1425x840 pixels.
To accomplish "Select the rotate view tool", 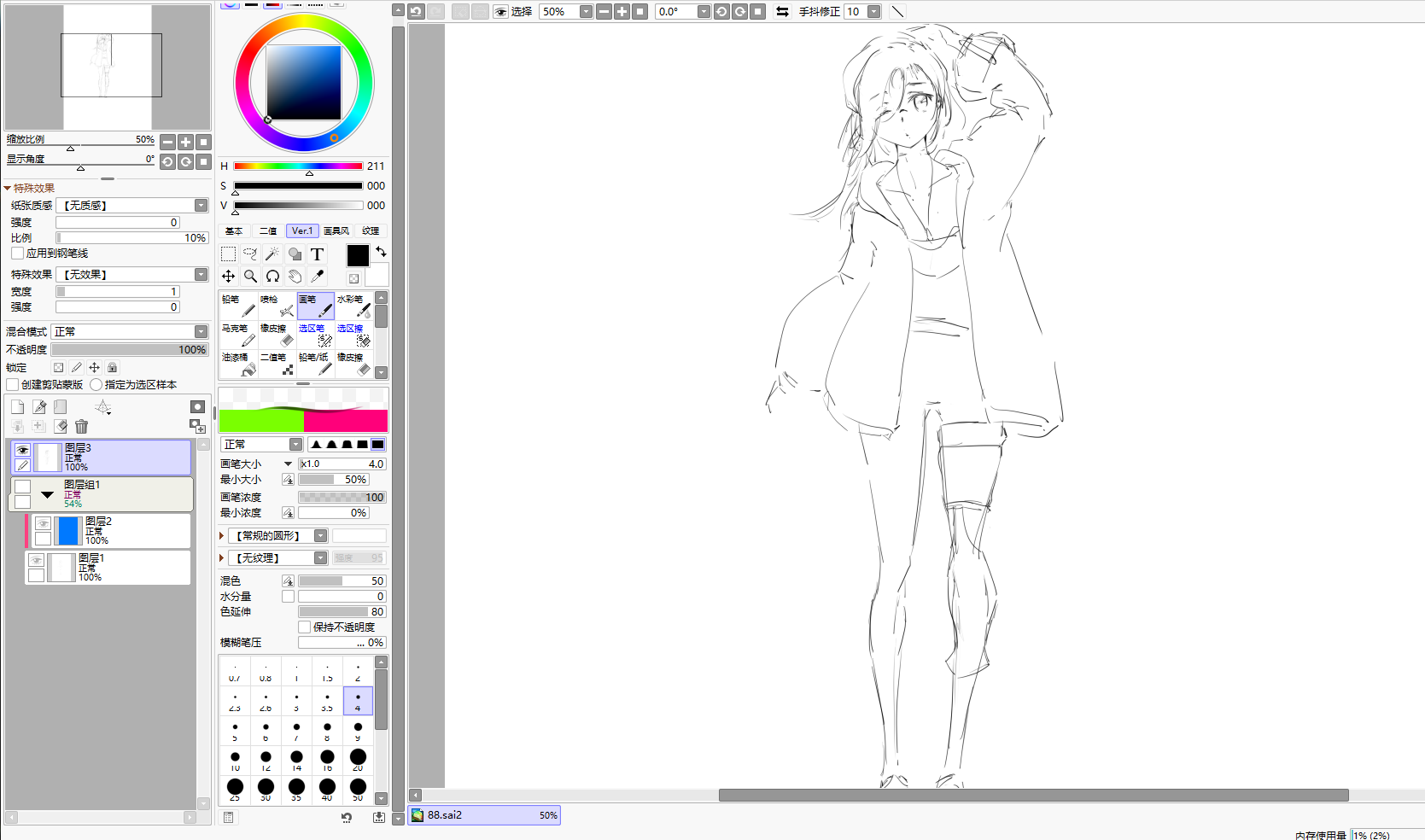I will click(272, 276).
